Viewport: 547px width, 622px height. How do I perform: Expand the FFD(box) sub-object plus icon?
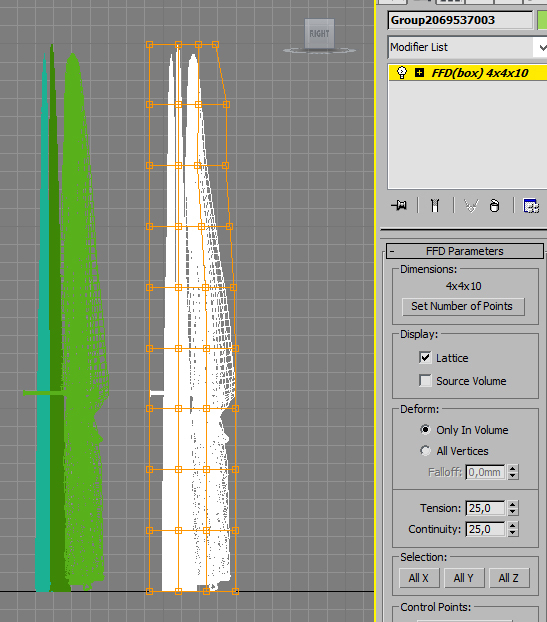[419, 73]
